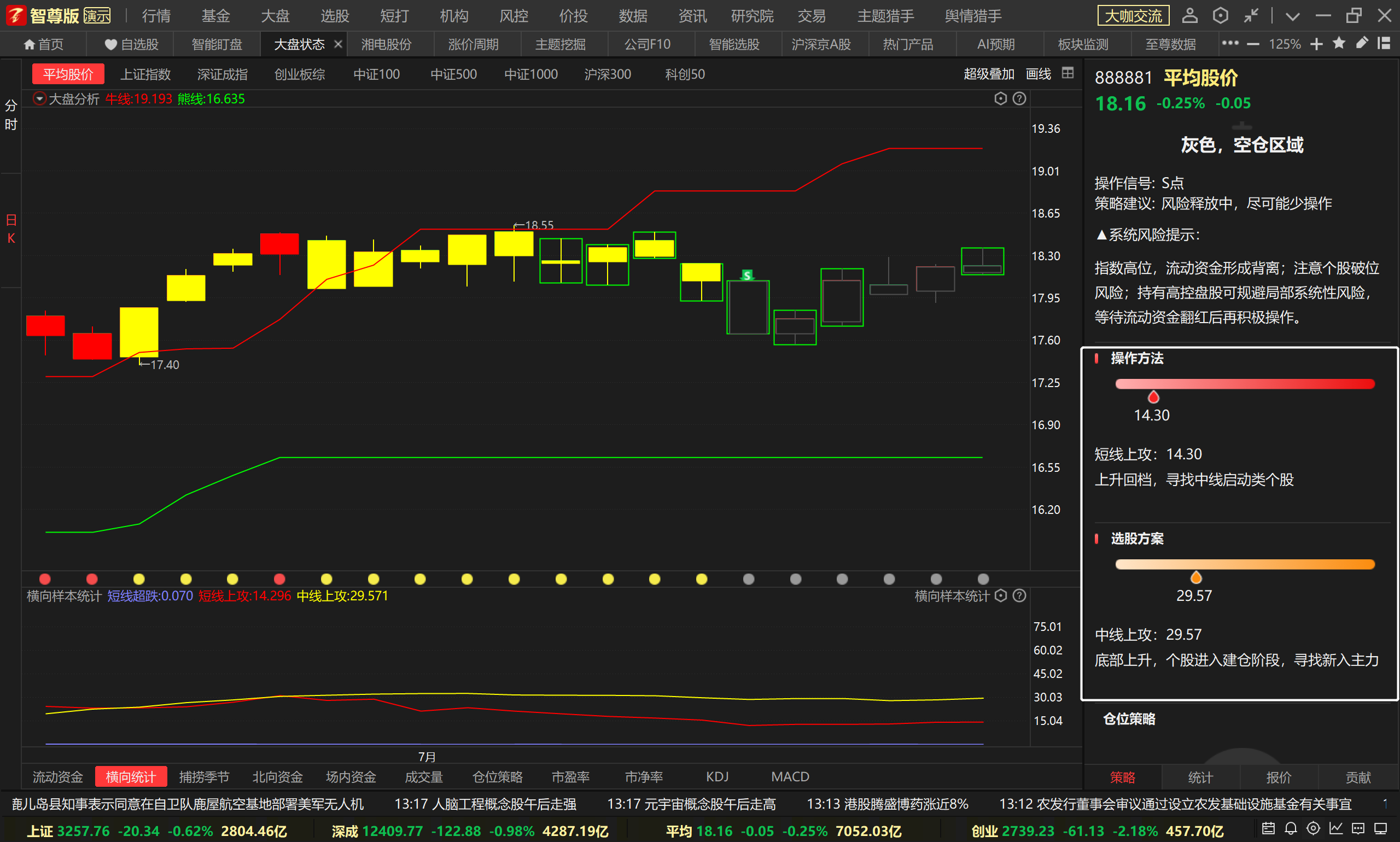
Task: Select the 创业板综 index
Action: tap(299, 74)
